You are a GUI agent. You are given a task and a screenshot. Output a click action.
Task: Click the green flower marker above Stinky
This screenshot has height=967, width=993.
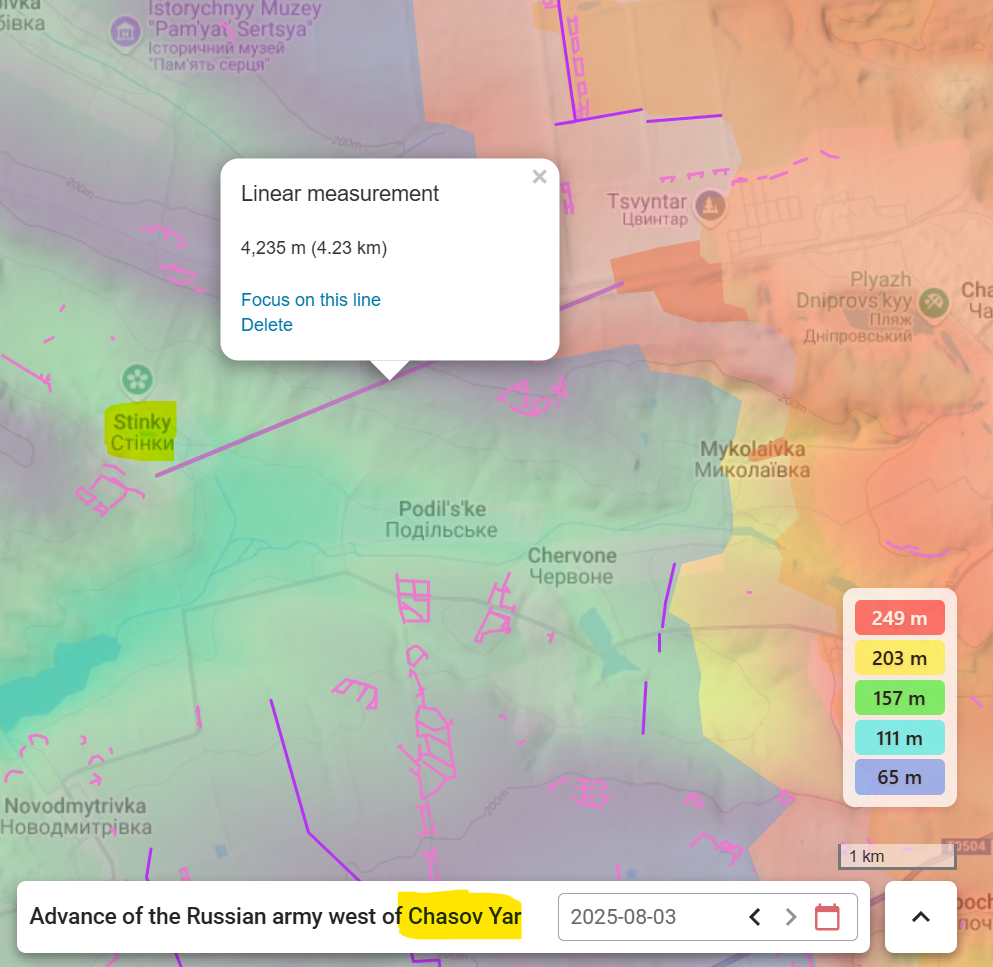[x=137, y=380]
